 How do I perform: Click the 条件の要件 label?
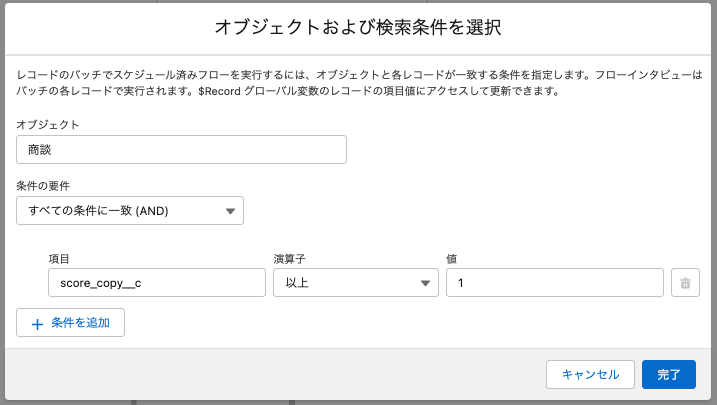(x=43, y=186)
